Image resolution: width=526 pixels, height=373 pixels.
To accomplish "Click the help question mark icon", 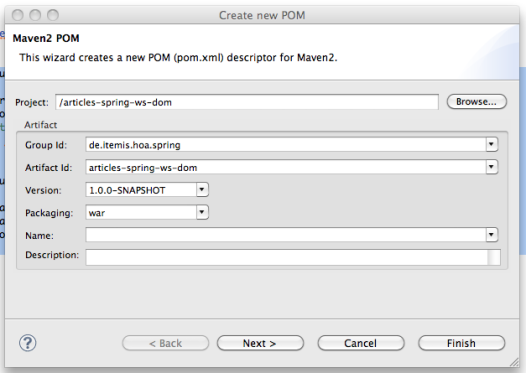I will (x=28, y=343).
